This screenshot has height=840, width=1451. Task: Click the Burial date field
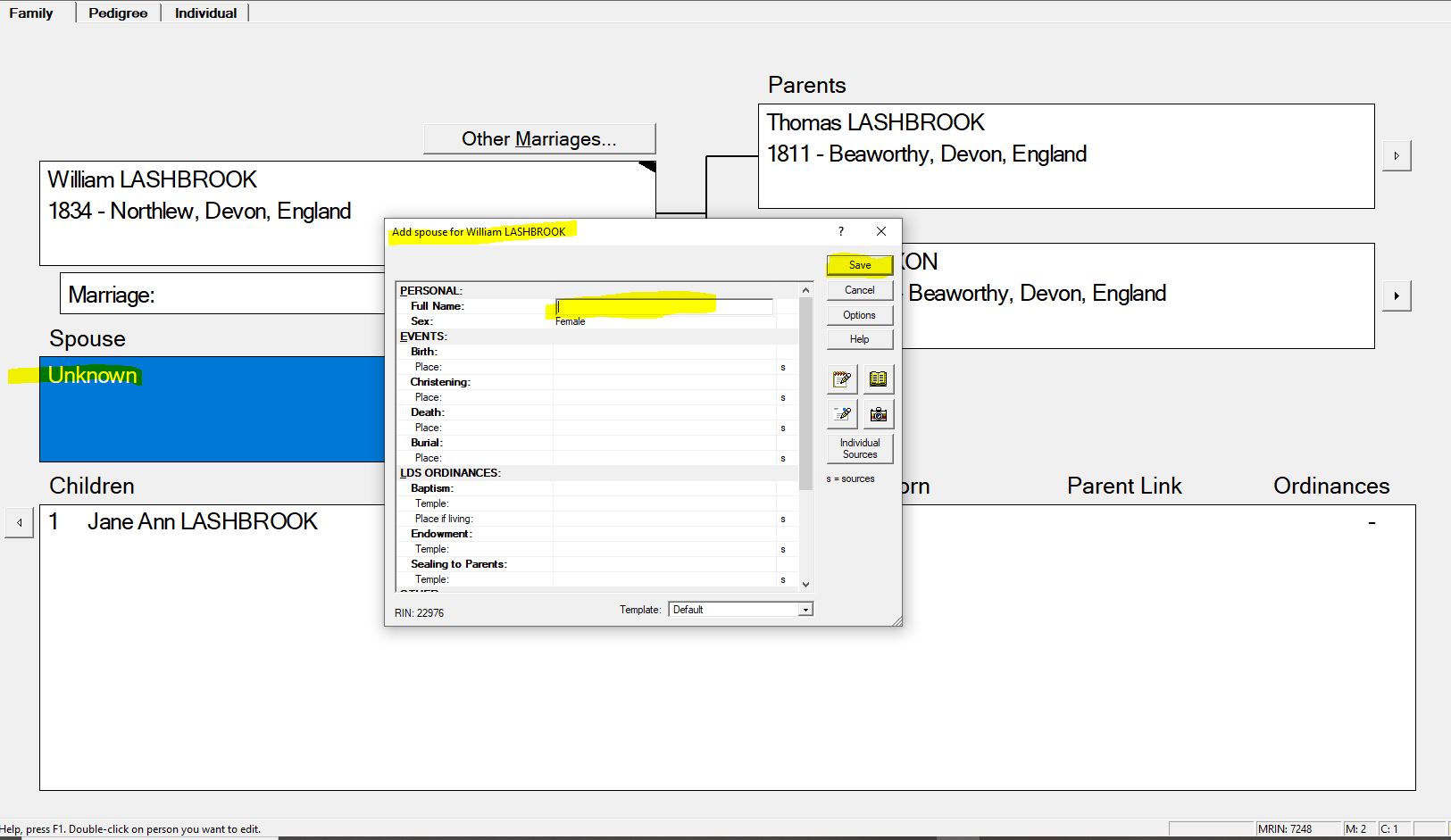tap(664, 443)
